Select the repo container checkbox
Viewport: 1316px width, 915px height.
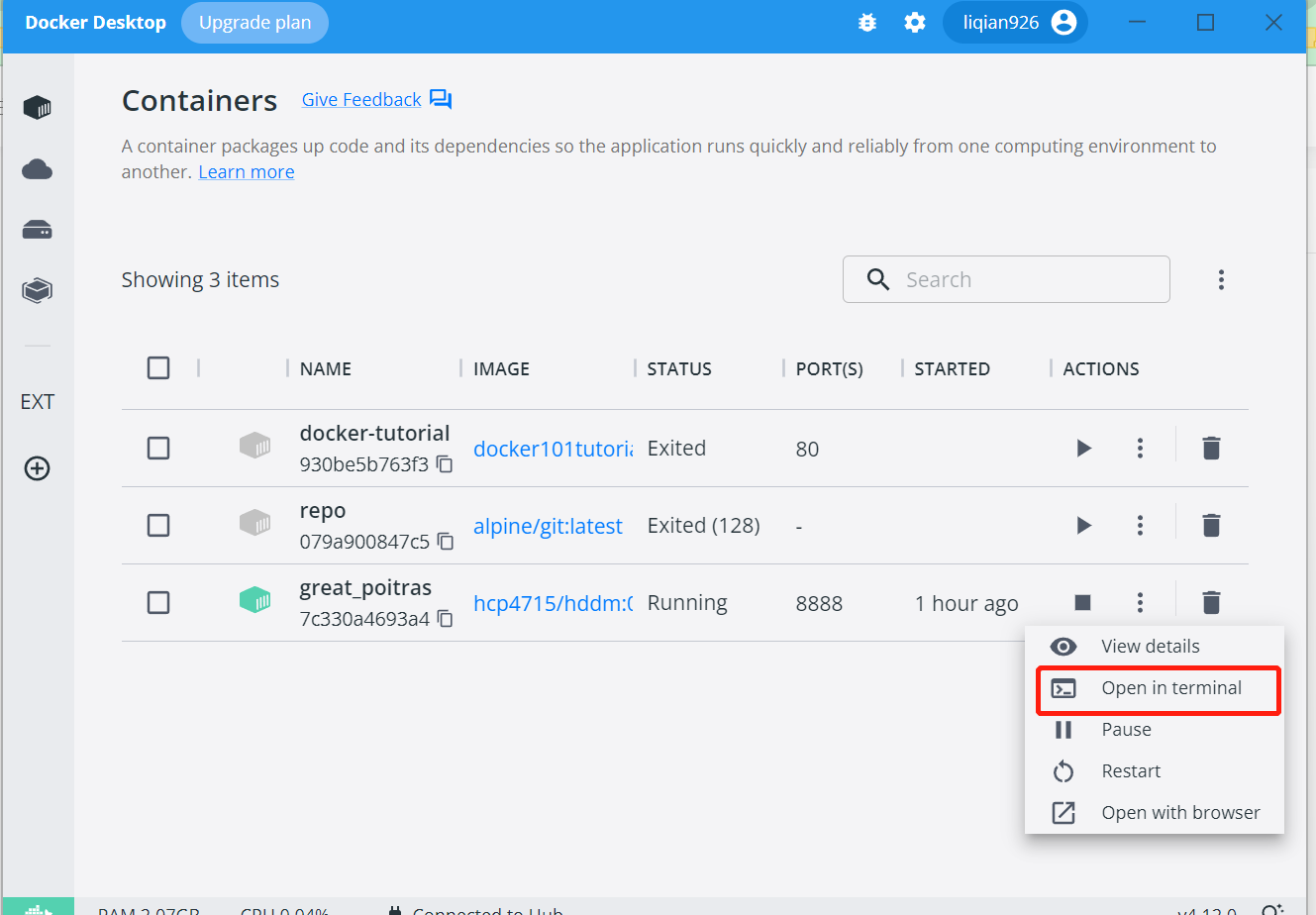[158, 525]
